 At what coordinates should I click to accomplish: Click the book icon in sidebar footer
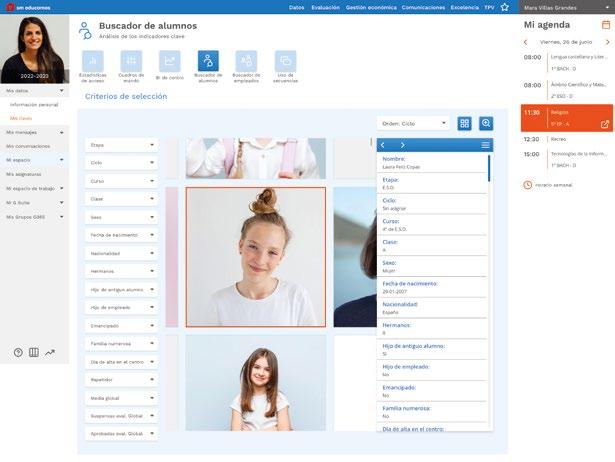click(34, 352)
